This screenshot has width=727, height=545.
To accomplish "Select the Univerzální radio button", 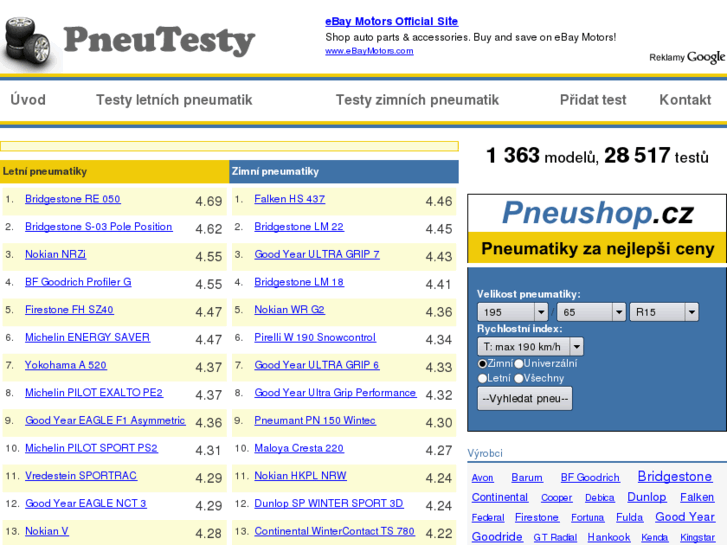I will (x=519, y=364).
